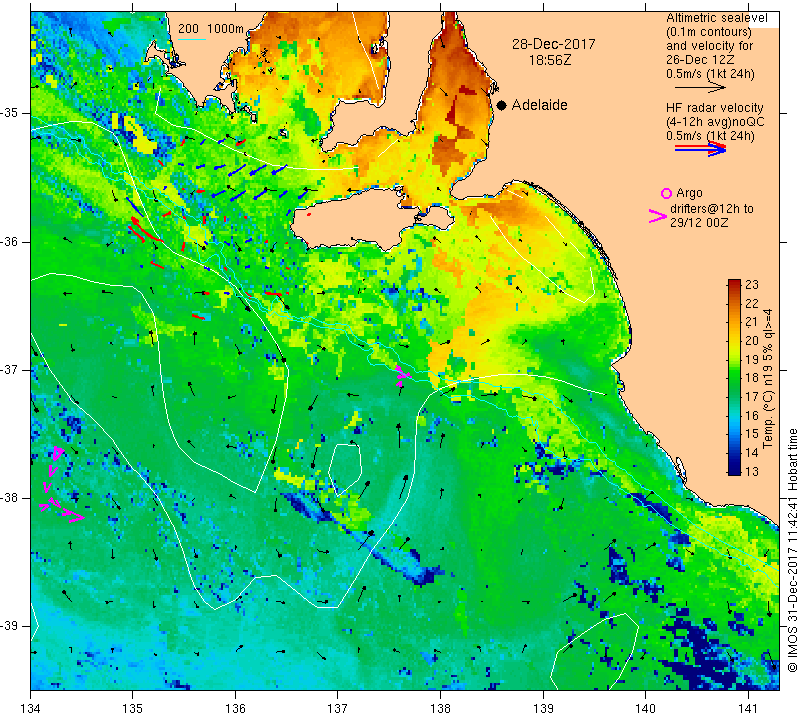This screenshot has height=720, width=800.
Task: Click the red-blue HF radar legend arrow
Action: pos(701,149)
